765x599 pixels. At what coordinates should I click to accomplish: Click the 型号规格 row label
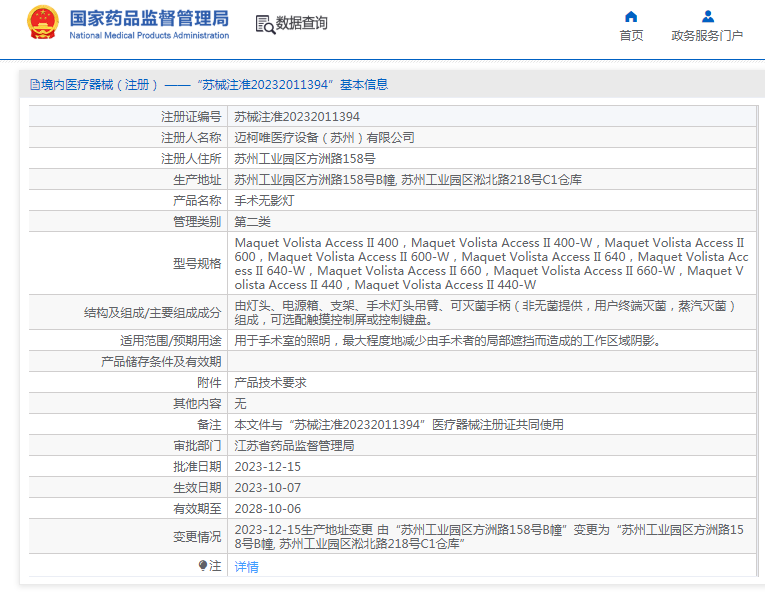(x=197, y=263)
